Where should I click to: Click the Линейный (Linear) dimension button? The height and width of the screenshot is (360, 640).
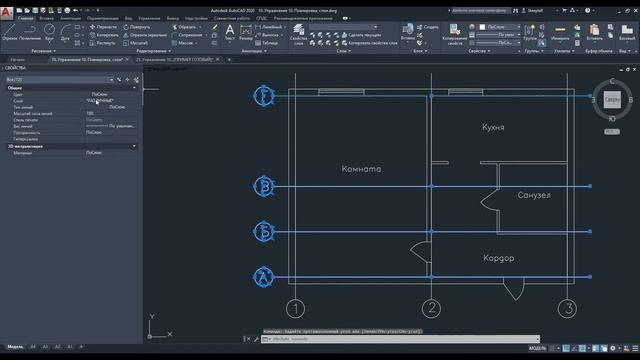coord(269,27)
